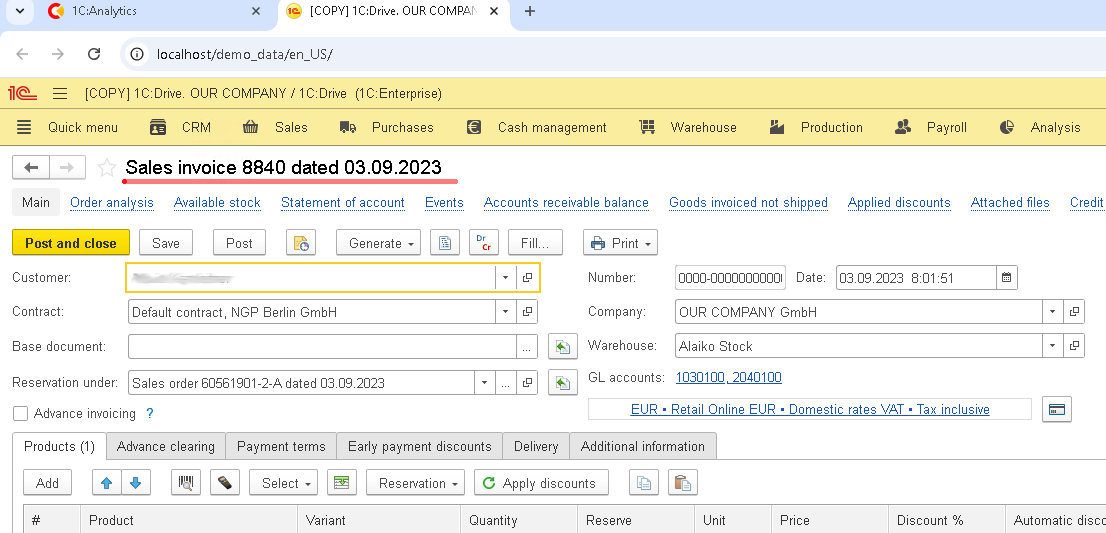The width and height of the screenshot is (1106, 533).
Task: Click the discount card icon
Action: point(1056,409)
